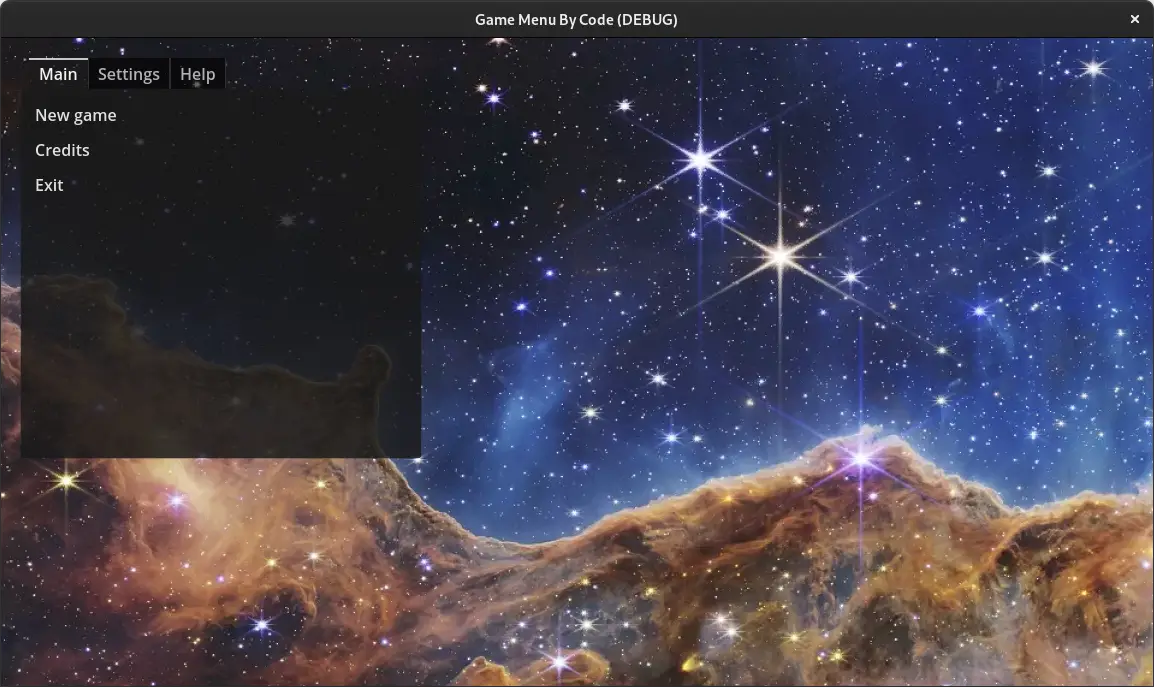The width and height of the screenshot is (1154, 687).
Task: Open the Credits entry
Action: (63, 150)
